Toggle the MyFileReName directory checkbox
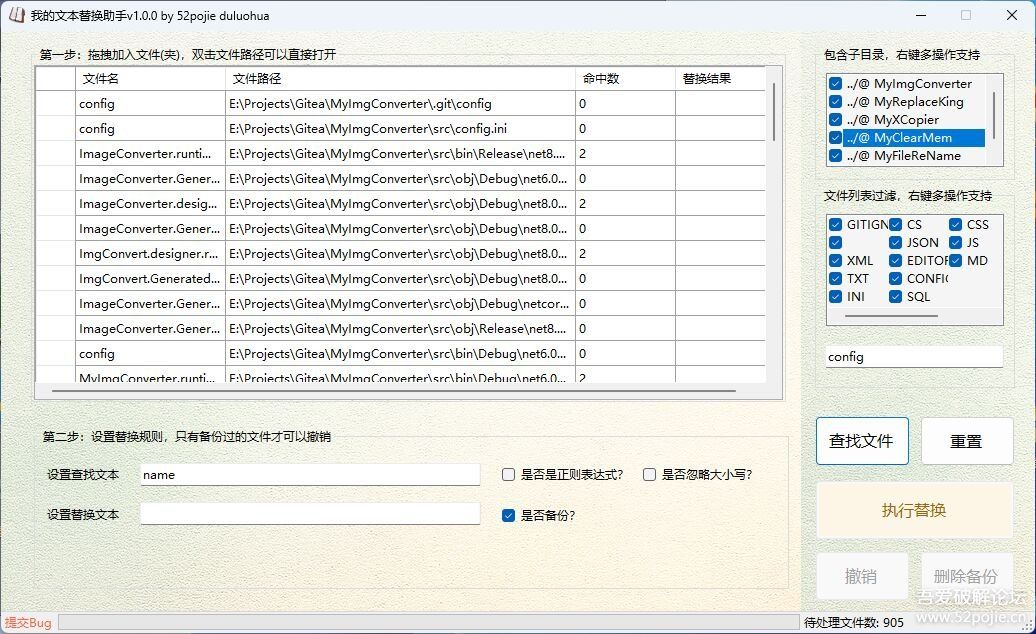The width and height of the screenshot is (1036, 634). point(835,156)
